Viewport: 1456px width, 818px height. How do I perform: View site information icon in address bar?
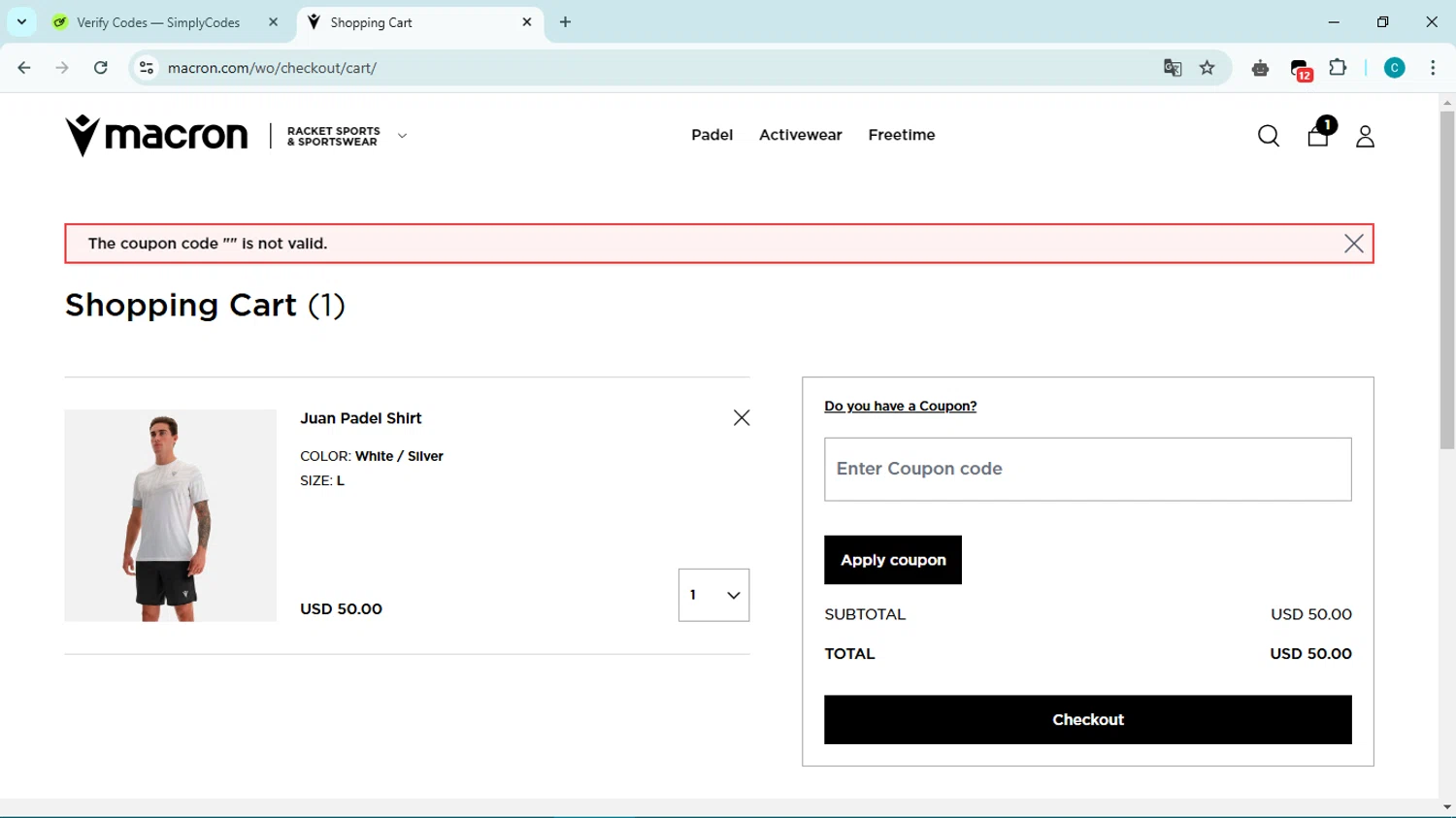click(x=147, y=68)
